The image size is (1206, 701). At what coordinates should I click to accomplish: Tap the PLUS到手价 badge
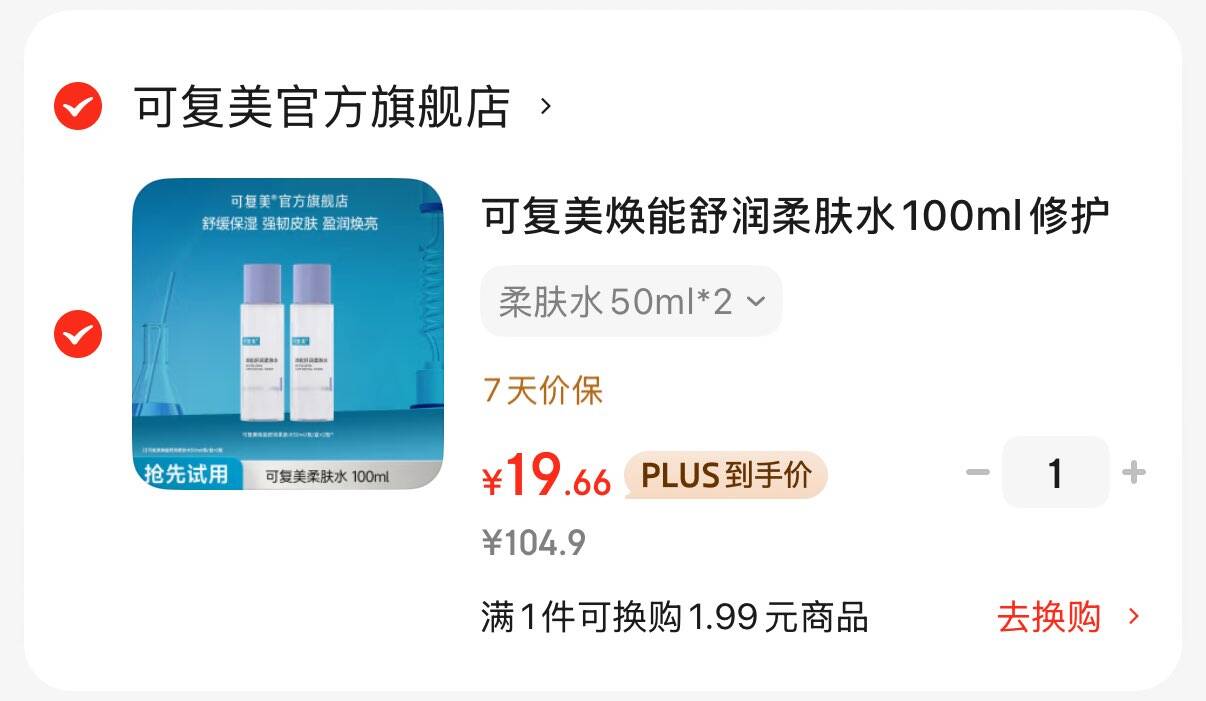[x=726, y=475]
